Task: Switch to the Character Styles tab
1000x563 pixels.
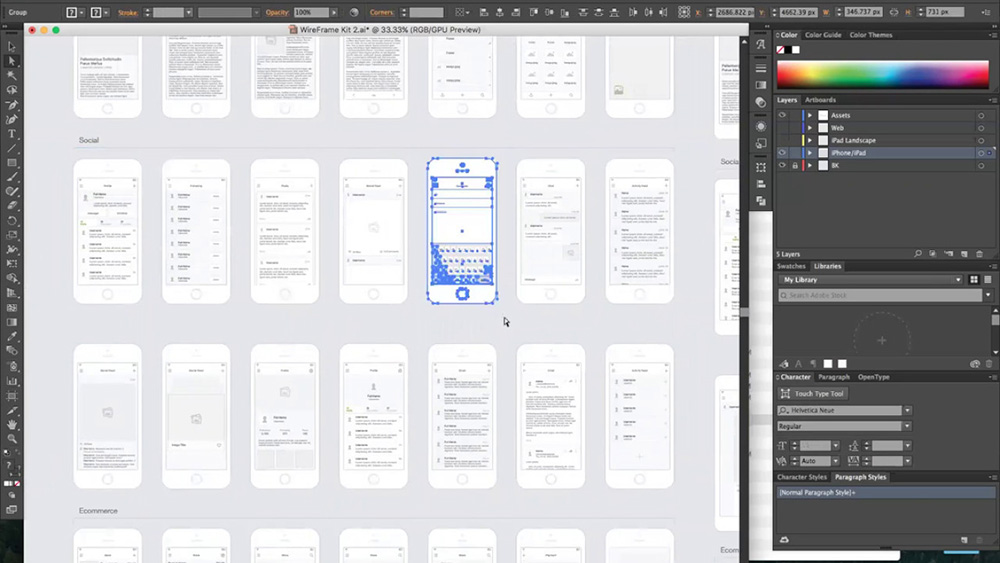Action: (802, 477)
